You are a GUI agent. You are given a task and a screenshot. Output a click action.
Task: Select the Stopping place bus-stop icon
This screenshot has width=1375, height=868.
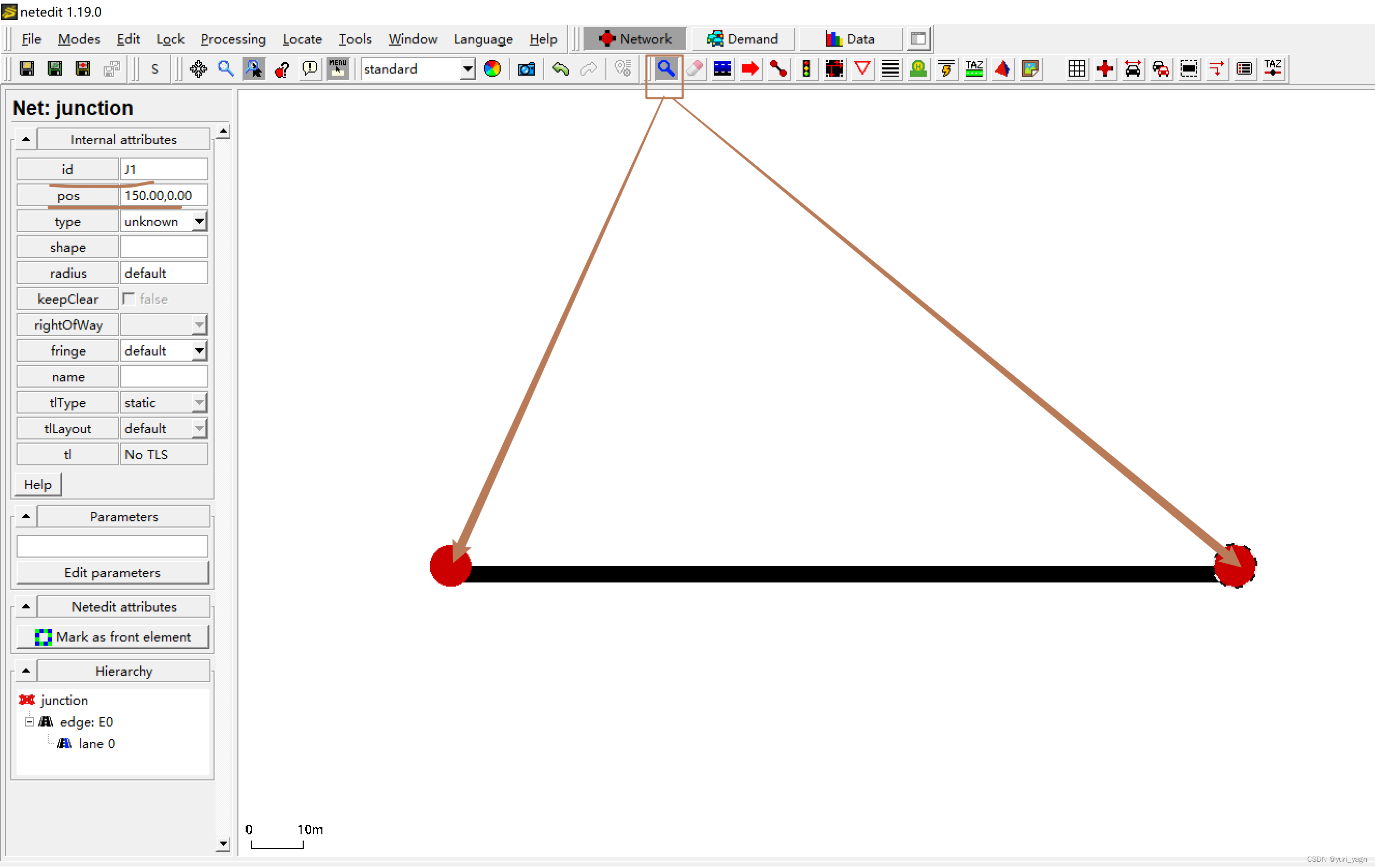[x=918, y=69]
